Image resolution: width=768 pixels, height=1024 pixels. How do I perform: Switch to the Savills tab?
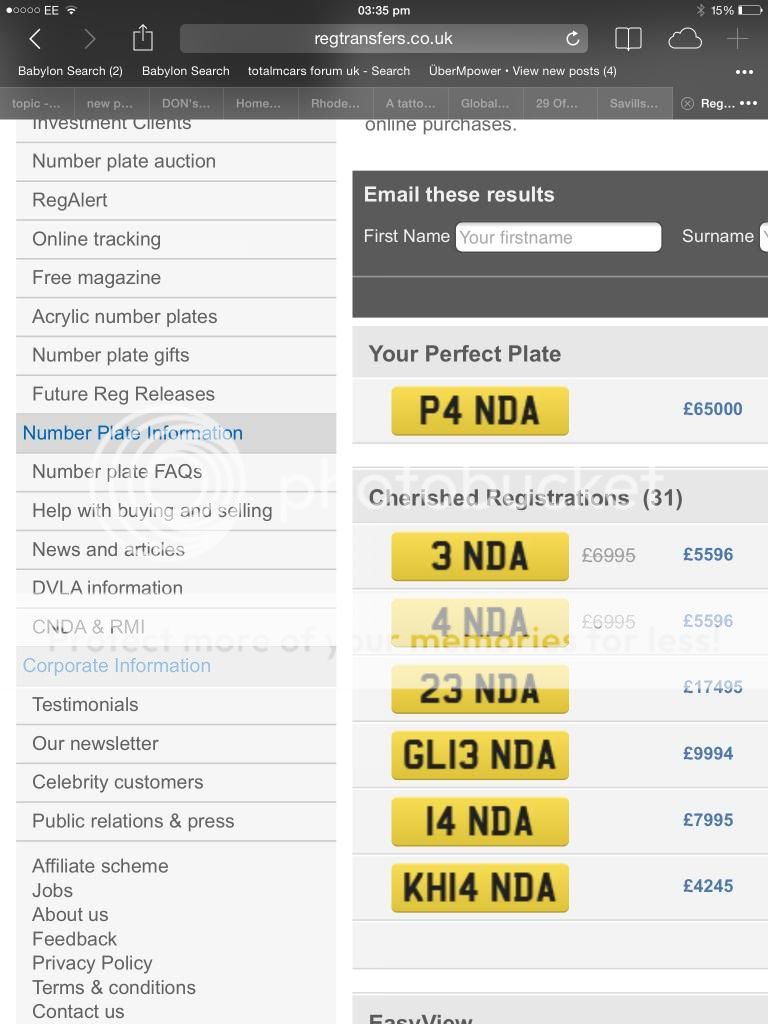(x=633, y=103)
